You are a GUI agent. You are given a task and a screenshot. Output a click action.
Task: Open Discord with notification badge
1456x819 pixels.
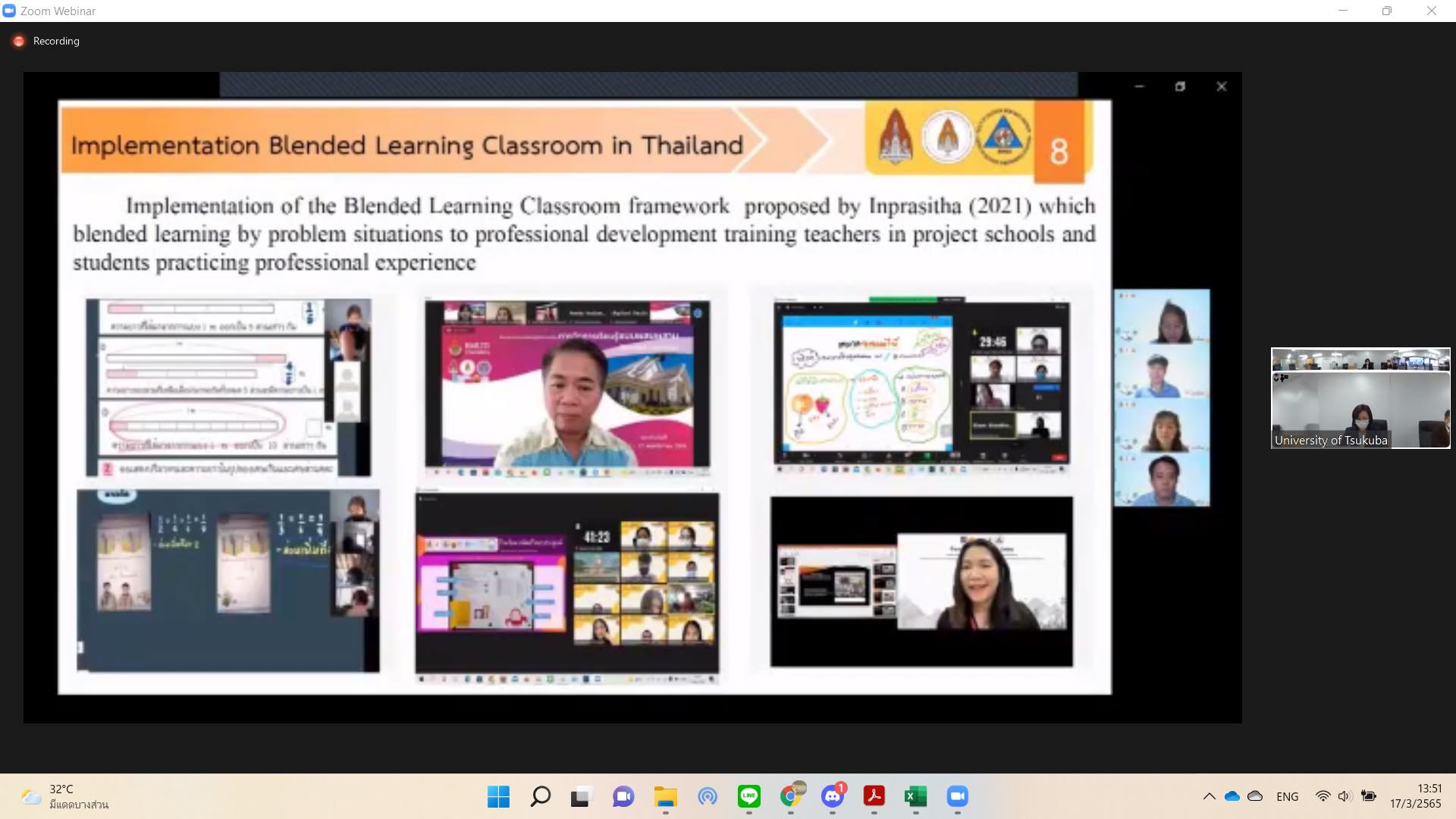(833, 796)
